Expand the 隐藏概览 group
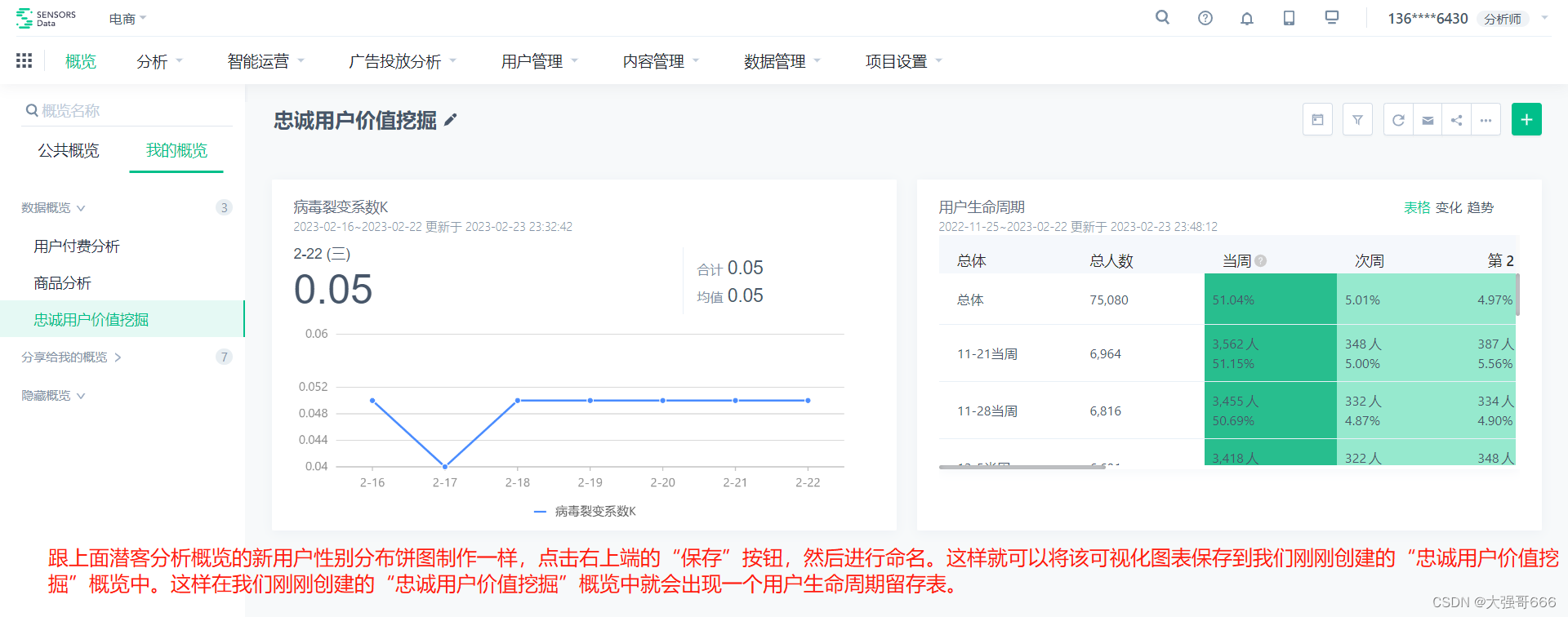This screenshot has width=1568, height=617. coord(53,396)
